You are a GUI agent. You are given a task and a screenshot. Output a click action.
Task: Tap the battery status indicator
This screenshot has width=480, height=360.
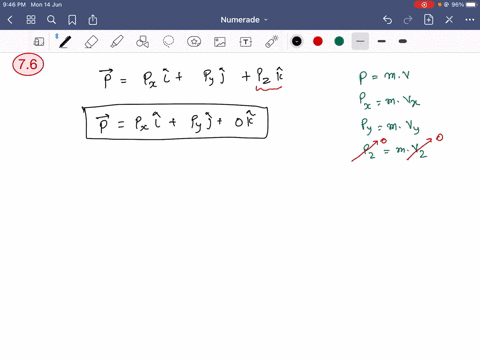(x=472, y=5)
